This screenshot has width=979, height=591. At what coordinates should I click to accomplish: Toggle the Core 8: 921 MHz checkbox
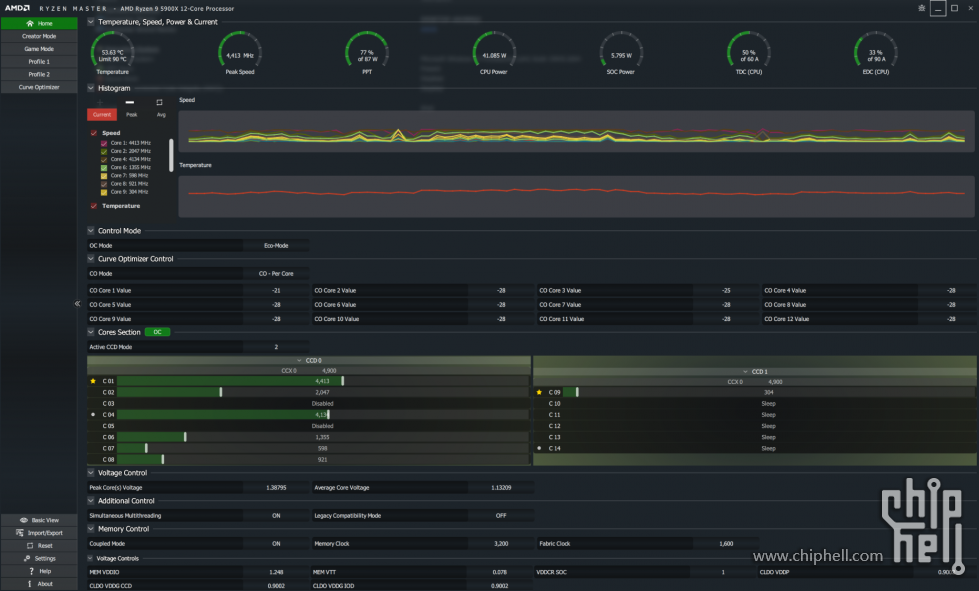(104, 184)
